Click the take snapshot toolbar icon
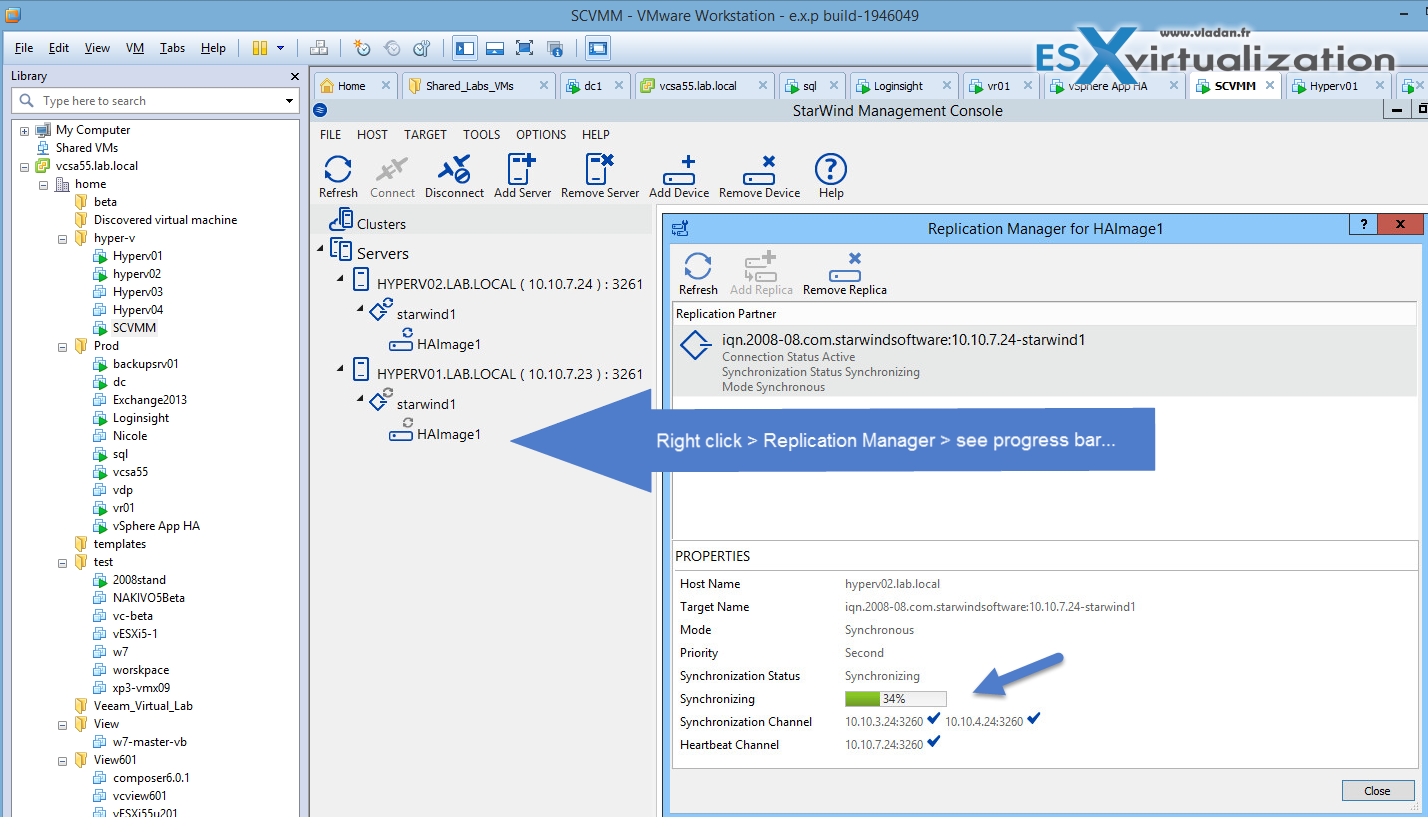 tap(361, 48)
